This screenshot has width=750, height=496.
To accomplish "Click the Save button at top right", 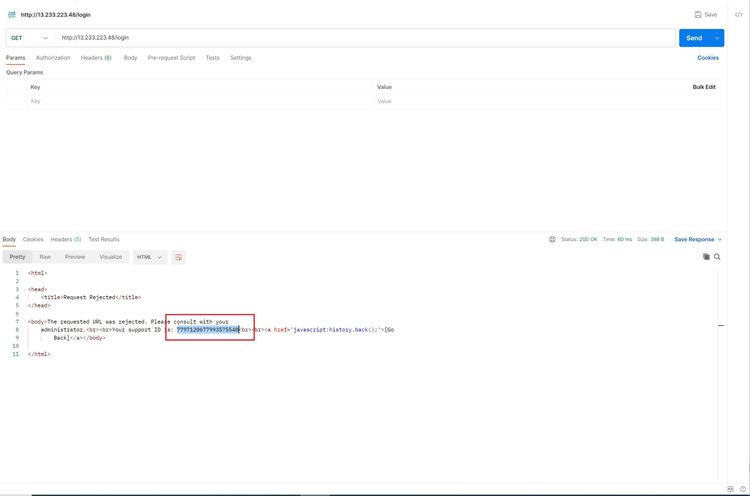I will click(x=706, y=15).
